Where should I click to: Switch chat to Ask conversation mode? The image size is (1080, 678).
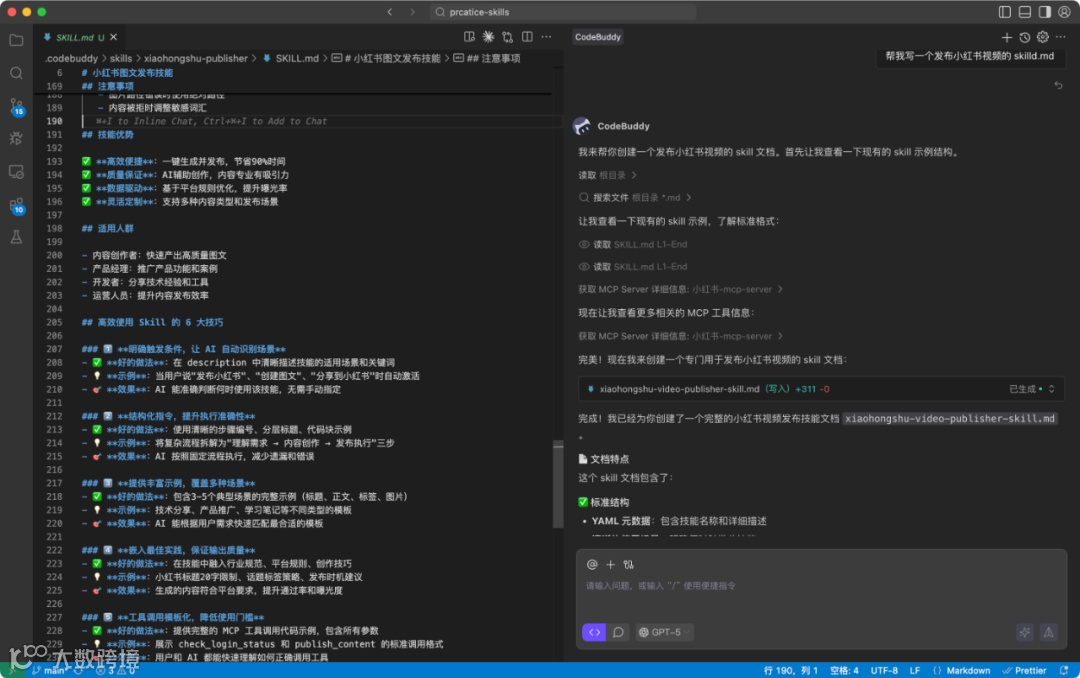[619, 632]
